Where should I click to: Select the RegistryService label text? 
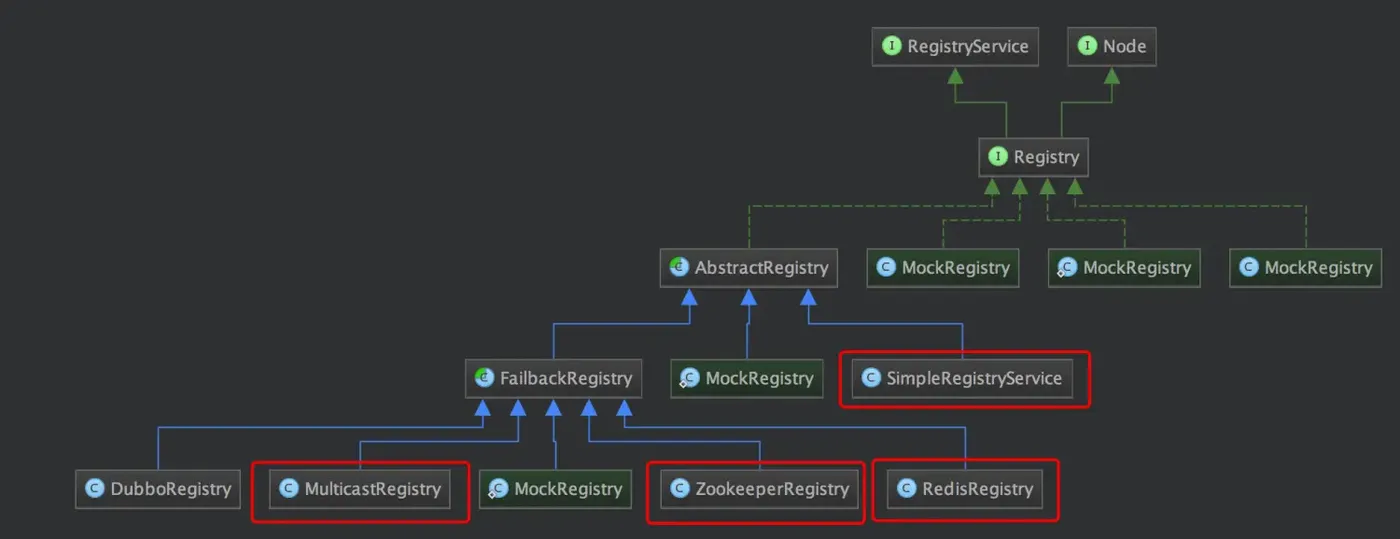point(968,46)
